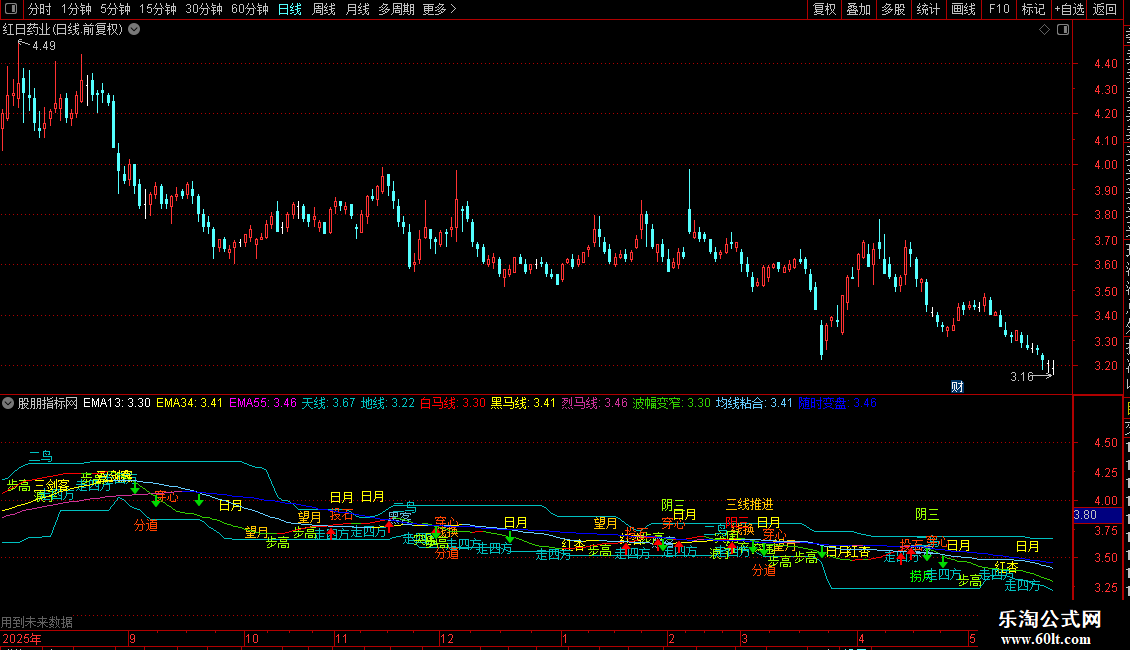Select the 30分钟 period tab
1130x650 pixels.
click(x=203, y=9)
